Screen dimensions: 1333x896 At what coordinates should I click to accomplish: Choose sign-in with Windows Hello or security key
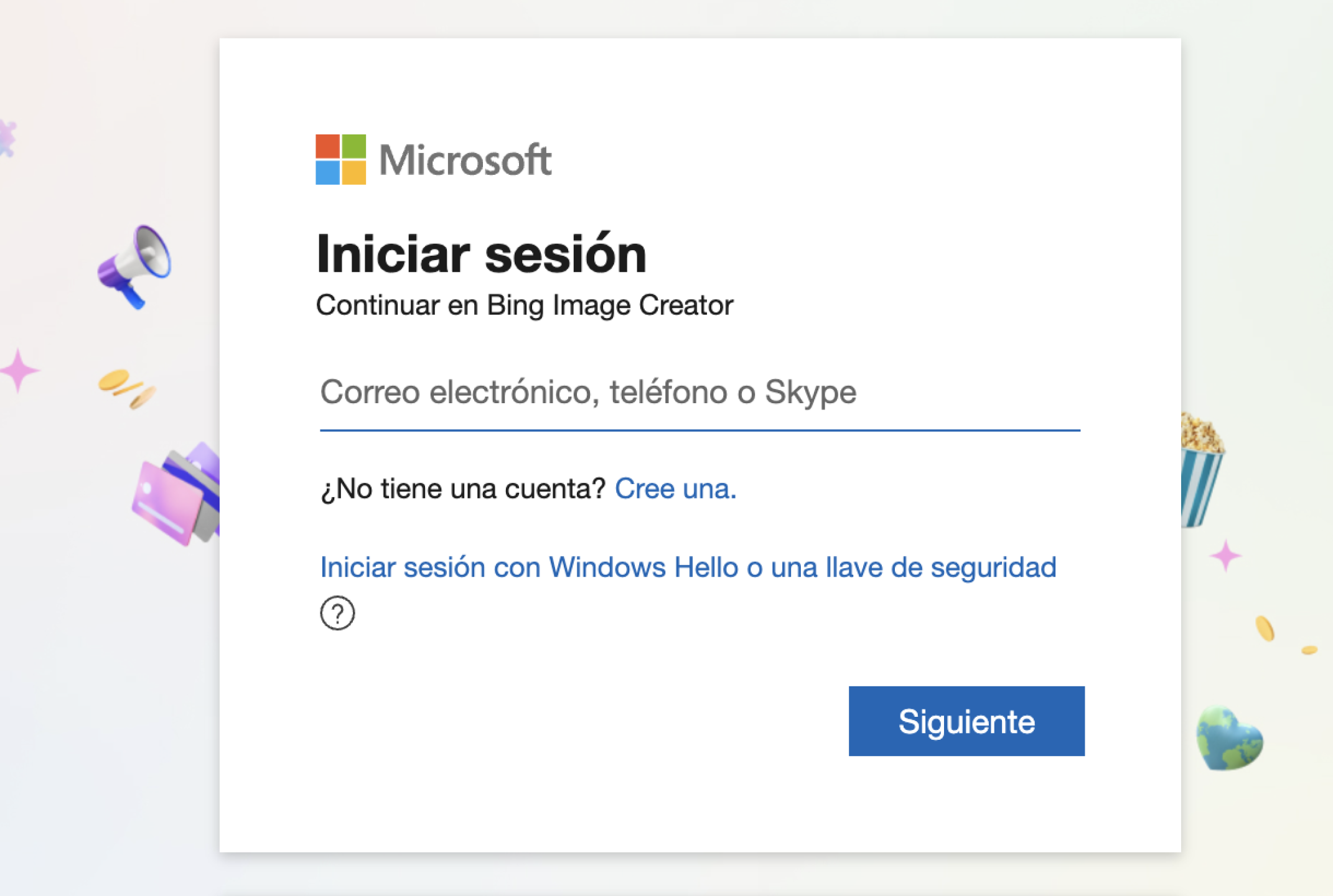tap(688, 567)
